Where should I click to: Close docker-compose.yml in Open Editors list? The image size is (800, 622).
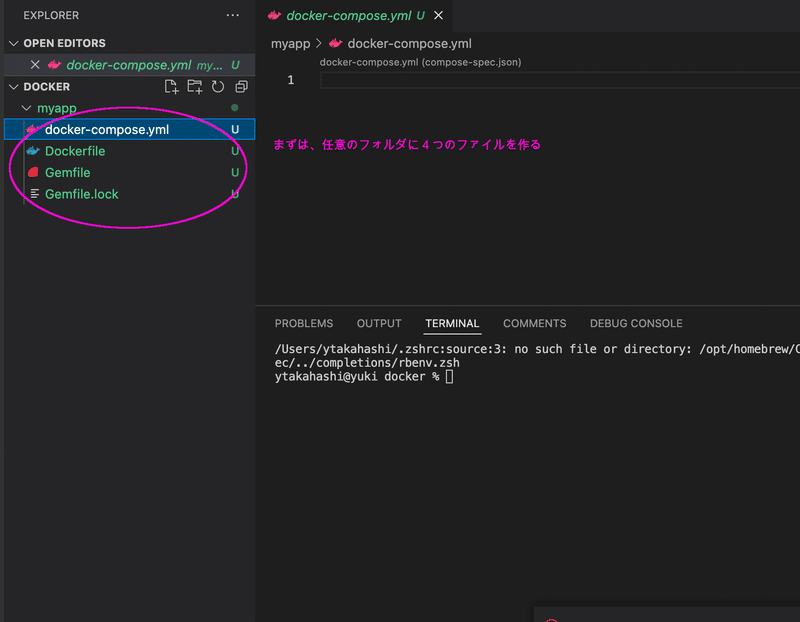[x=35, y=65]
